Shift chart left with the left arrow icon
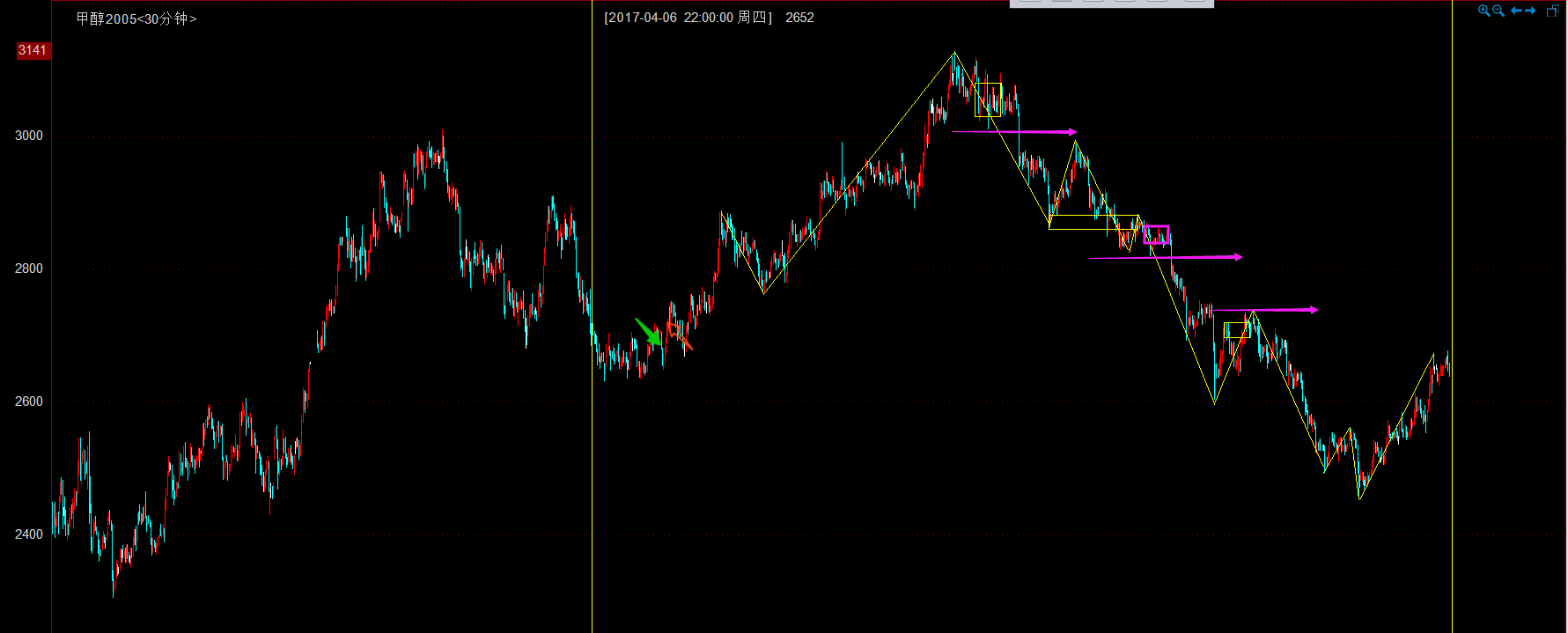The width and height of the screenshot is (1568, 633). tap(1516, 11)
